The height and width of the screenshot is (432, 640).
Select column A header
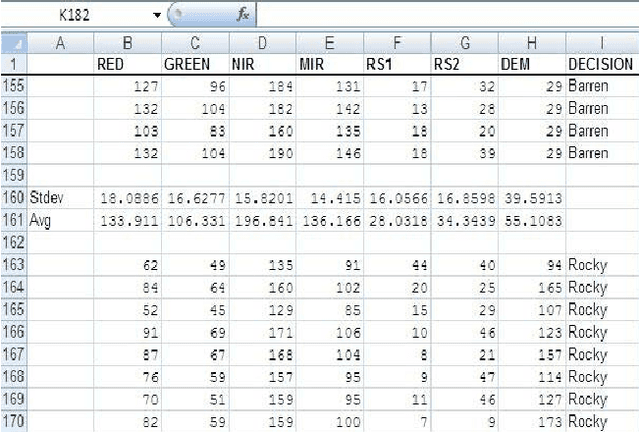59,42
